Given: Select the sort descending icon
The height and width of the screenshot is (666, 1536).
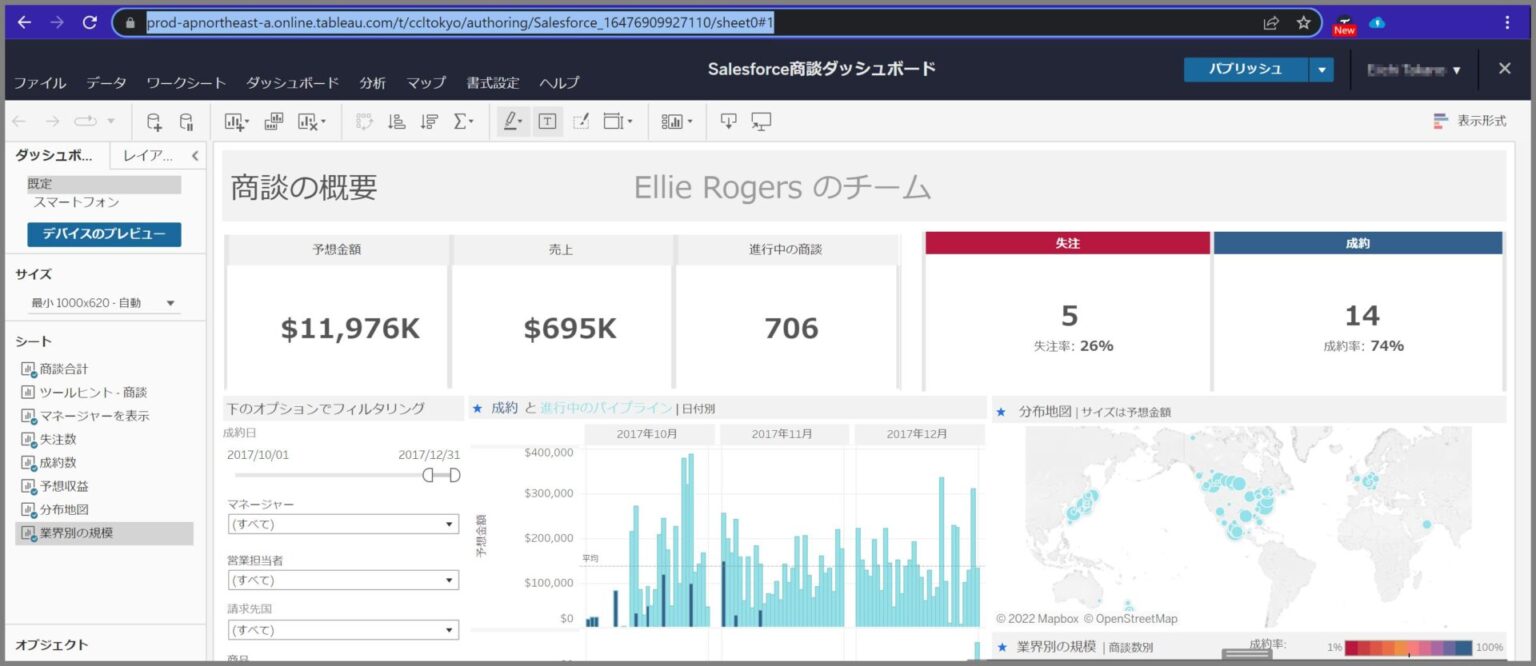Looking at the screenshot, I should pyautogui.click(x=430, y=121).
